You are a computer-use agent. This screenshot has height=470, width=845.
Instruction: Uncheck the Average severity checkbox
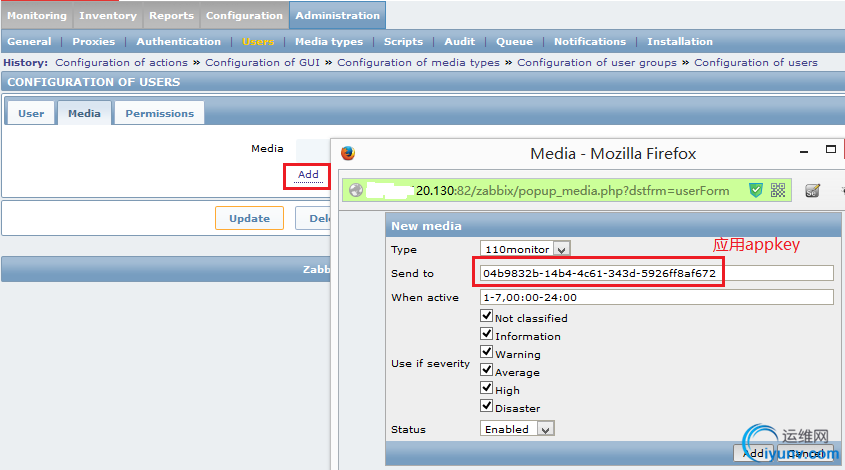pyautogui.click(x=487, y=369)
